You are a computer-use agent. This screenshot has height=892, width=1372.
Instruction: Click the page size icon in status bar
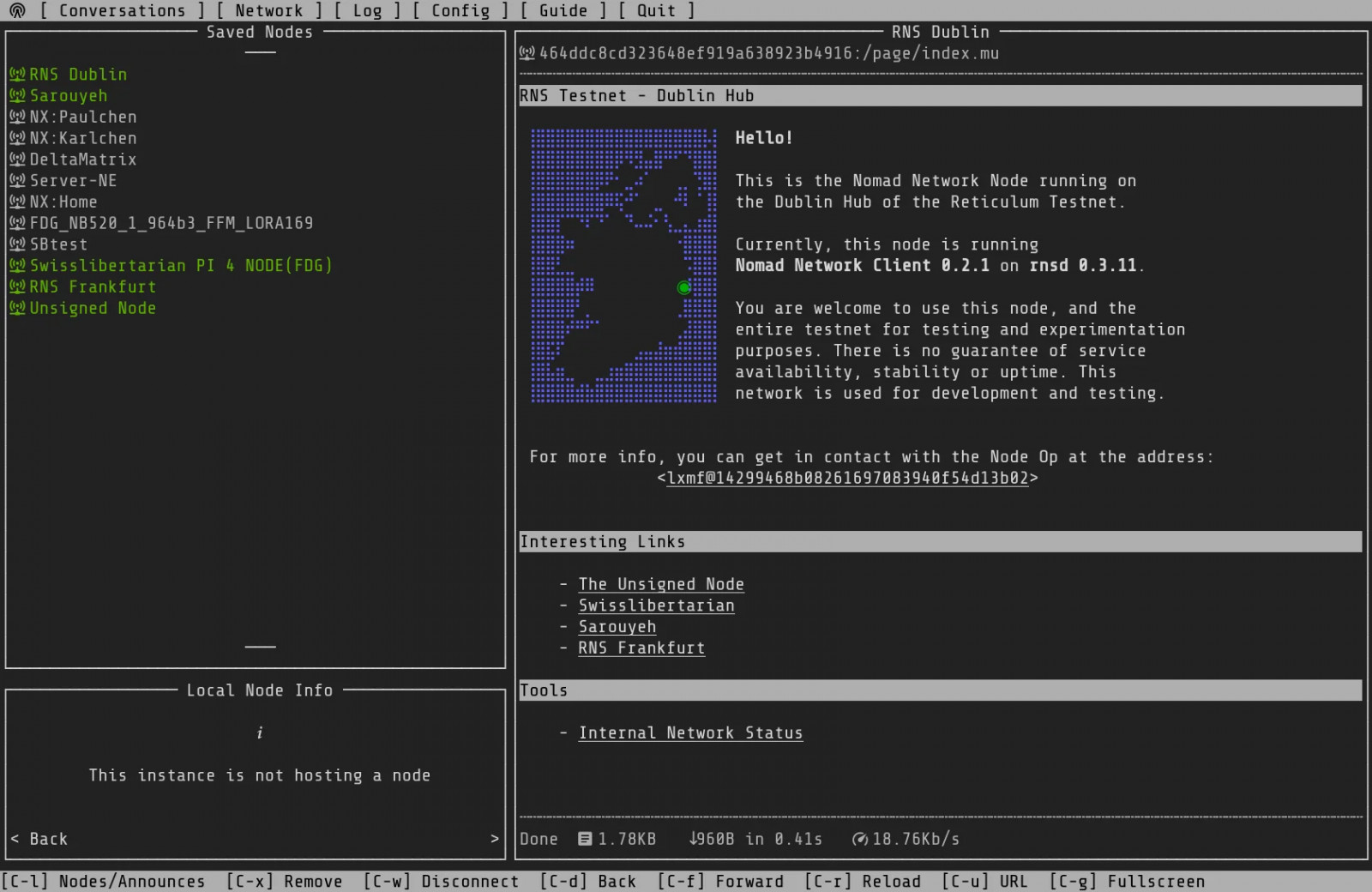(x=585, y=839)
